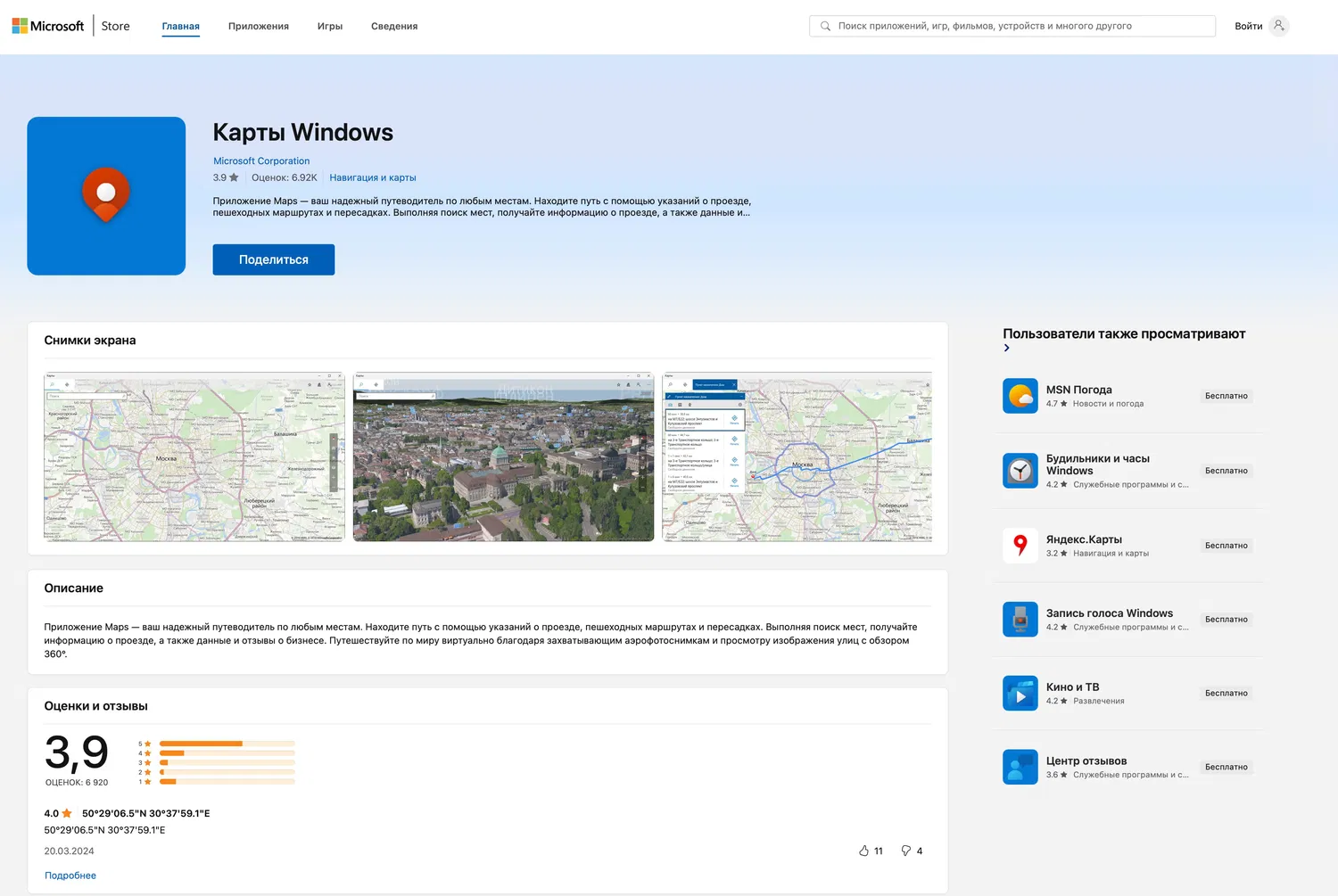Open the Яндекс.Карты app icon
Viewport: 1338px width, 896px height.
1020,546
